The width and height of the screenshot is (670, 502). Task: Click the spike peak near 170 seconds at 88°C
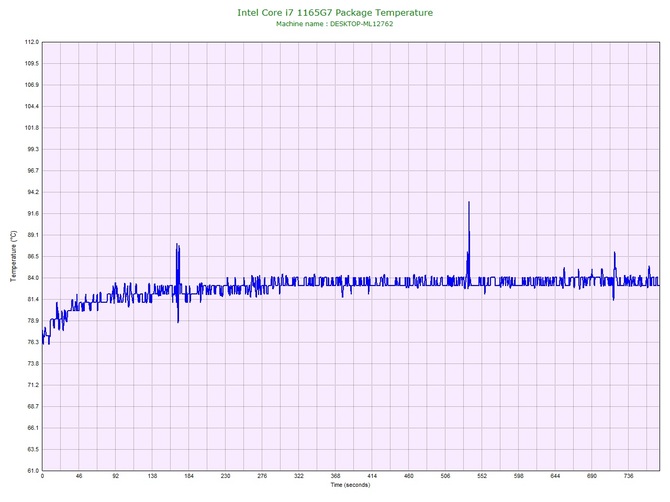pos(177,244)
